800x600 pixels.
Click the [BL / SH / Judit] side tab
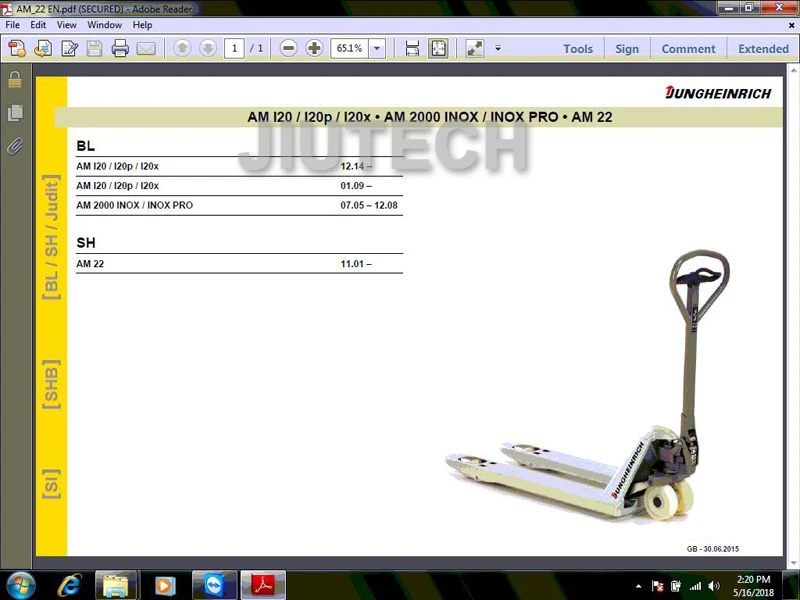point(51,237)
